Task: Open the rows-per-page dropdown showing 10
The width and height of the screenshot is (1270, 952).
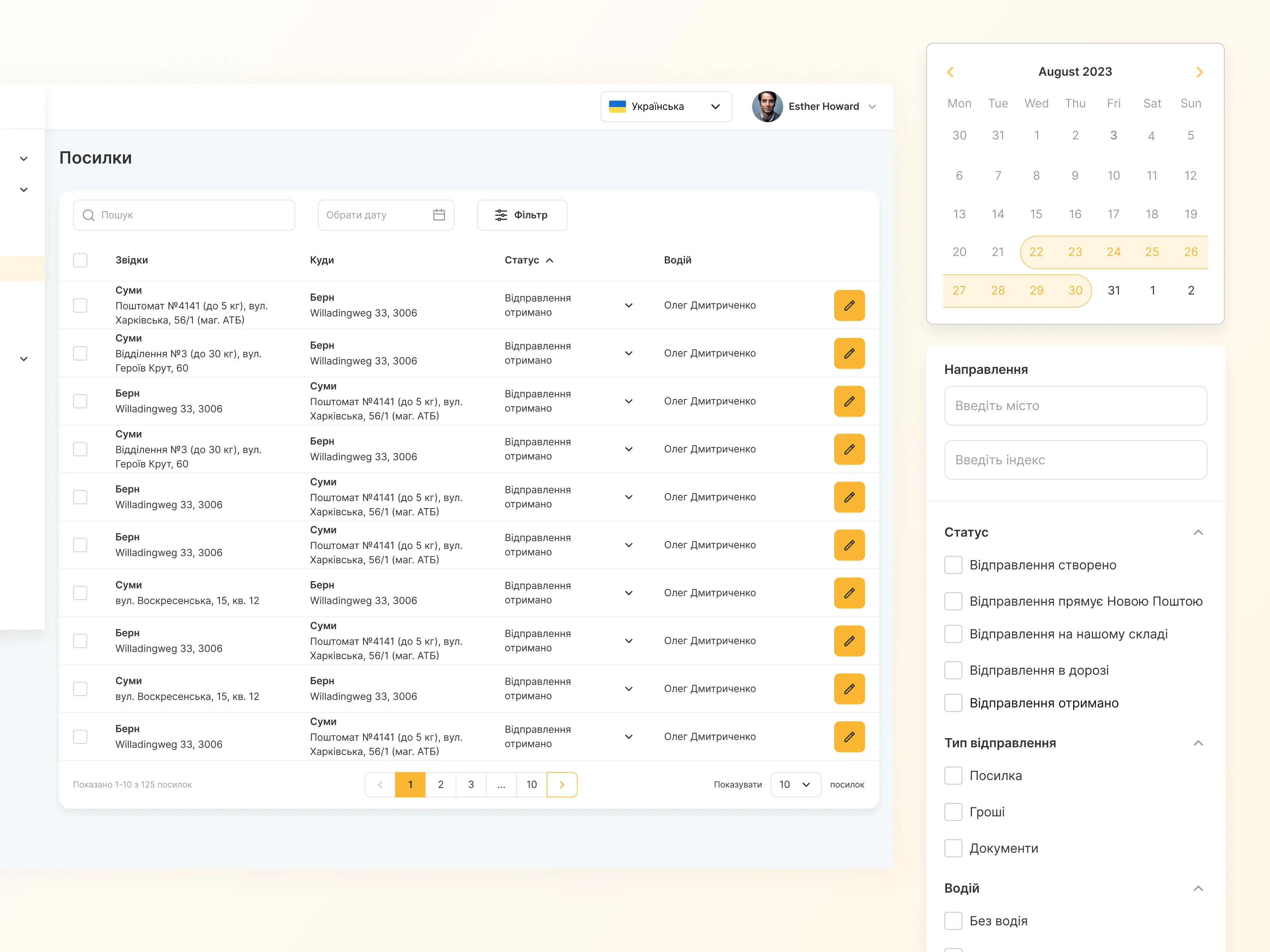Action: click(x=795, y=785)
